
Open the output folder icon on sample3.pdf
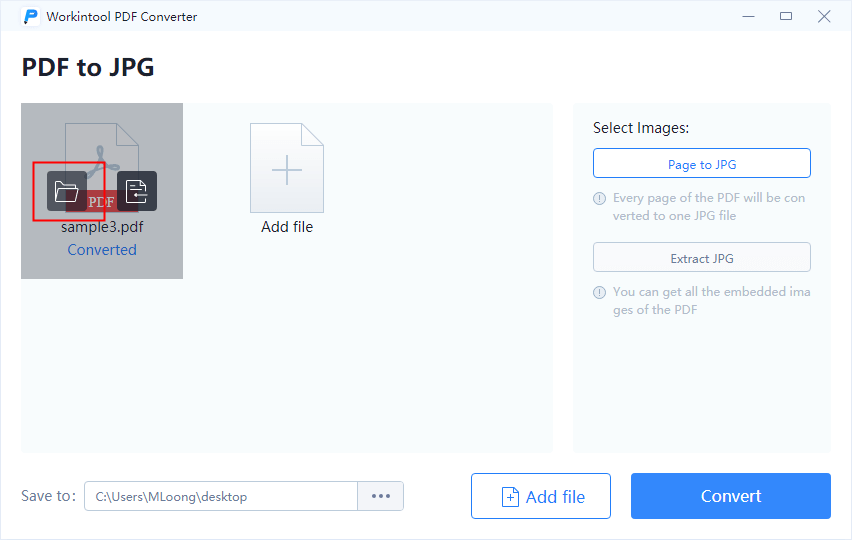pyautogui.click(x=67, y=191)
